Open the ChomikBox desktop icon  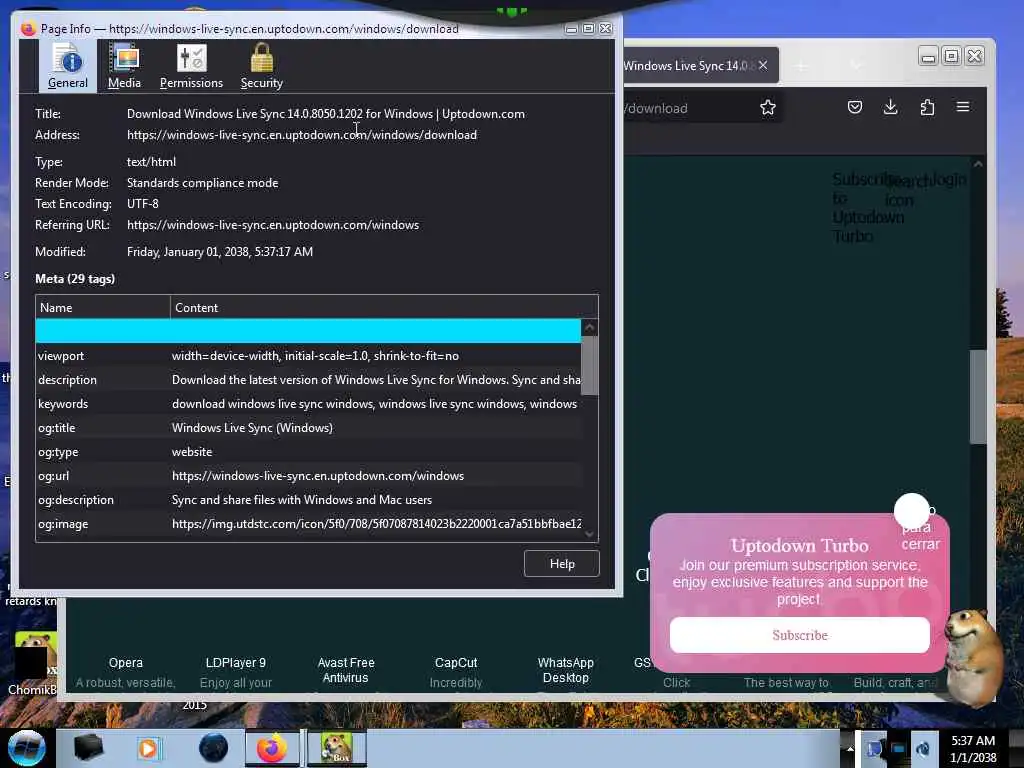pyautogui.click(x=35, y=664)
